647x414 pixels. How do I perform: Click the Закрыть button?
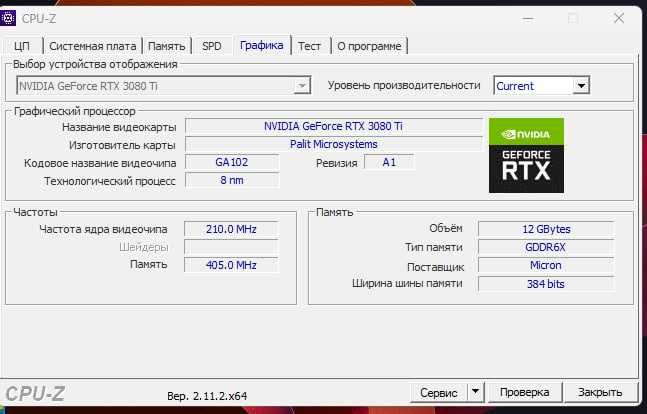(x=600, y=392)
